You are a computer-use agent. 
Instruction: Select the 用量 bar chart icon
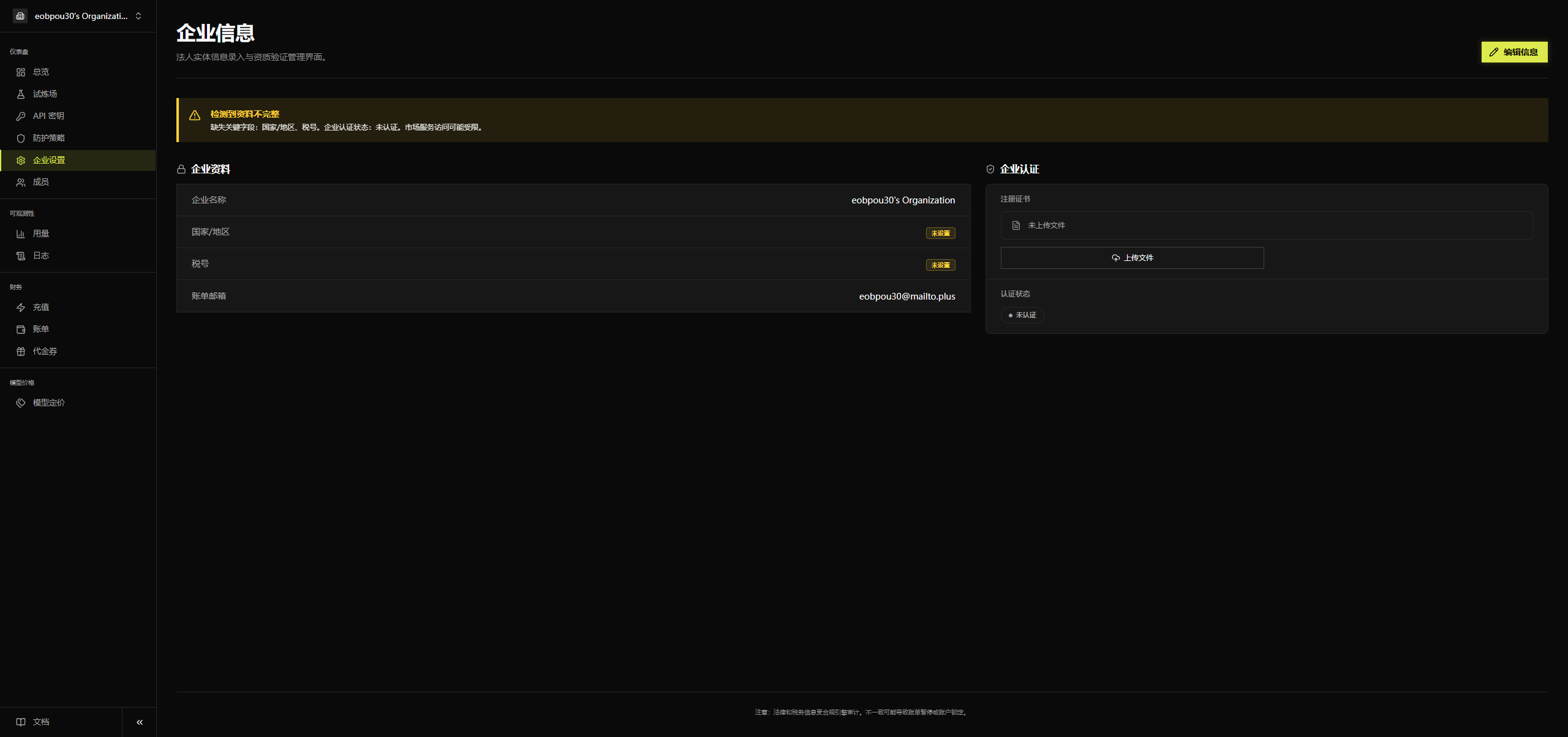21,234
